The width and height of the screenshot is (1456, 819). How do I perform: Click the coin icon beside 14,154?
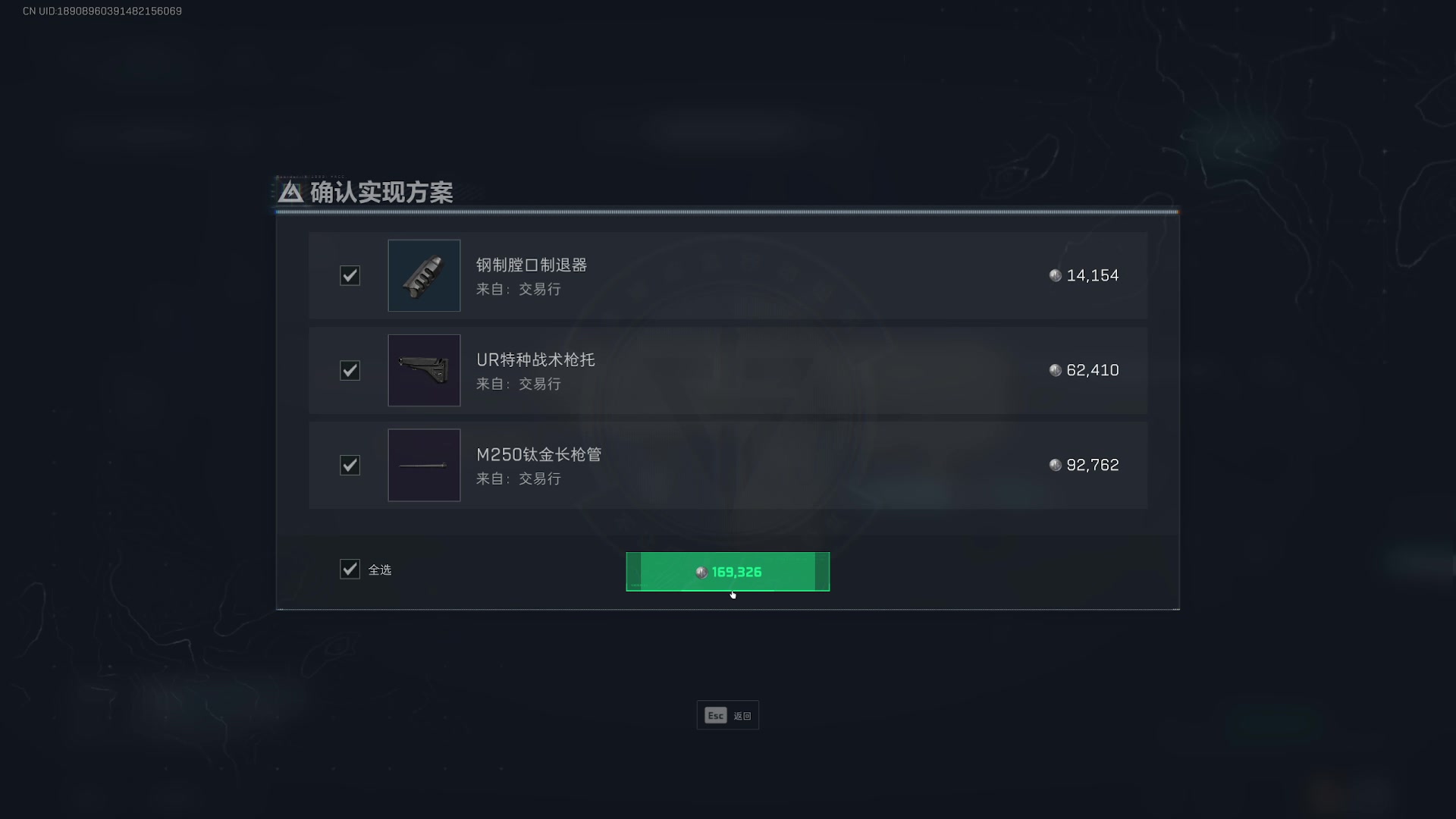pyautogui.click(x=1055, y=275)
